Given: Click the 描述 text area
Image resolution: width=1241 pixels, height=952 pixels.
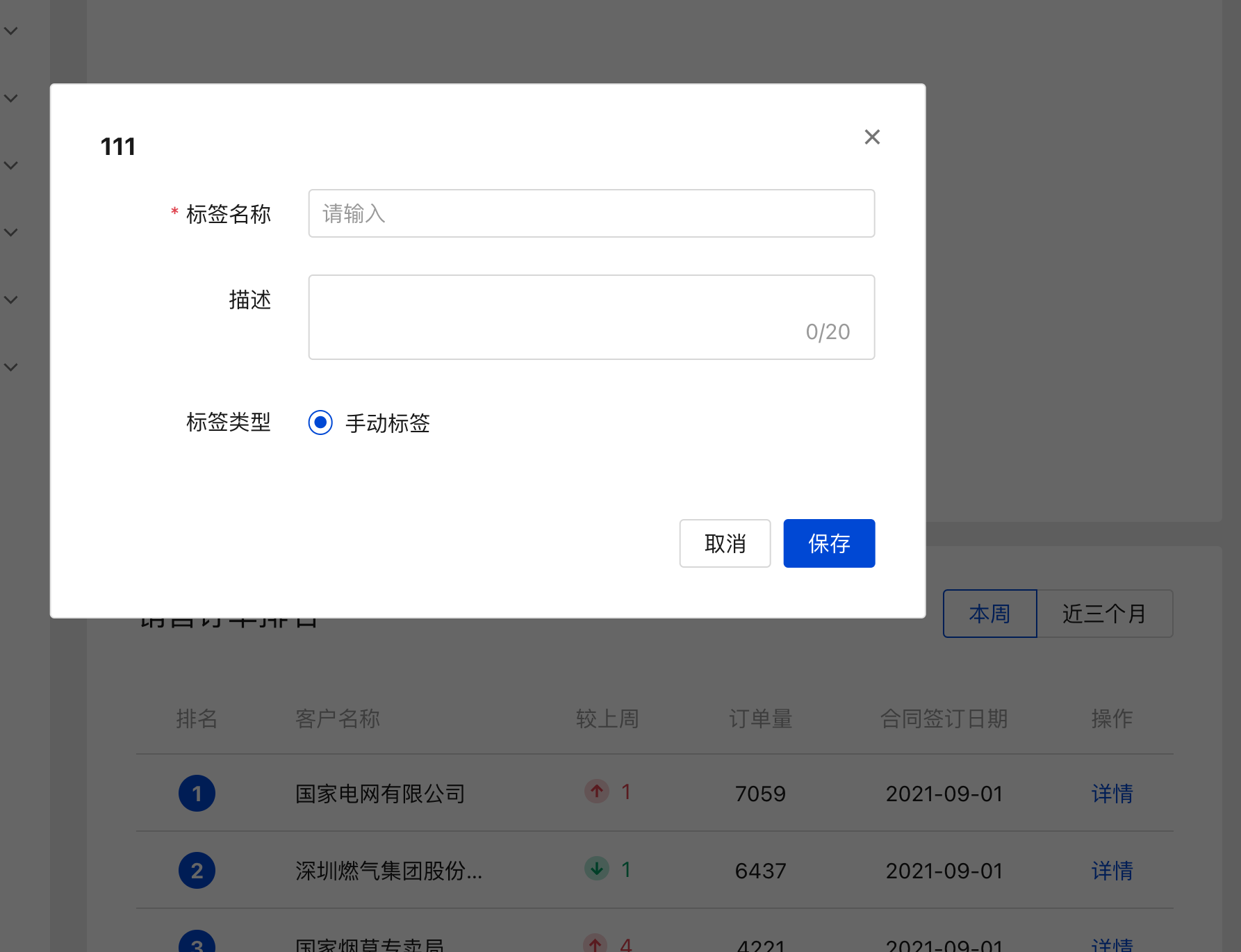Looking at the screenshot, I should coord(591,317).
